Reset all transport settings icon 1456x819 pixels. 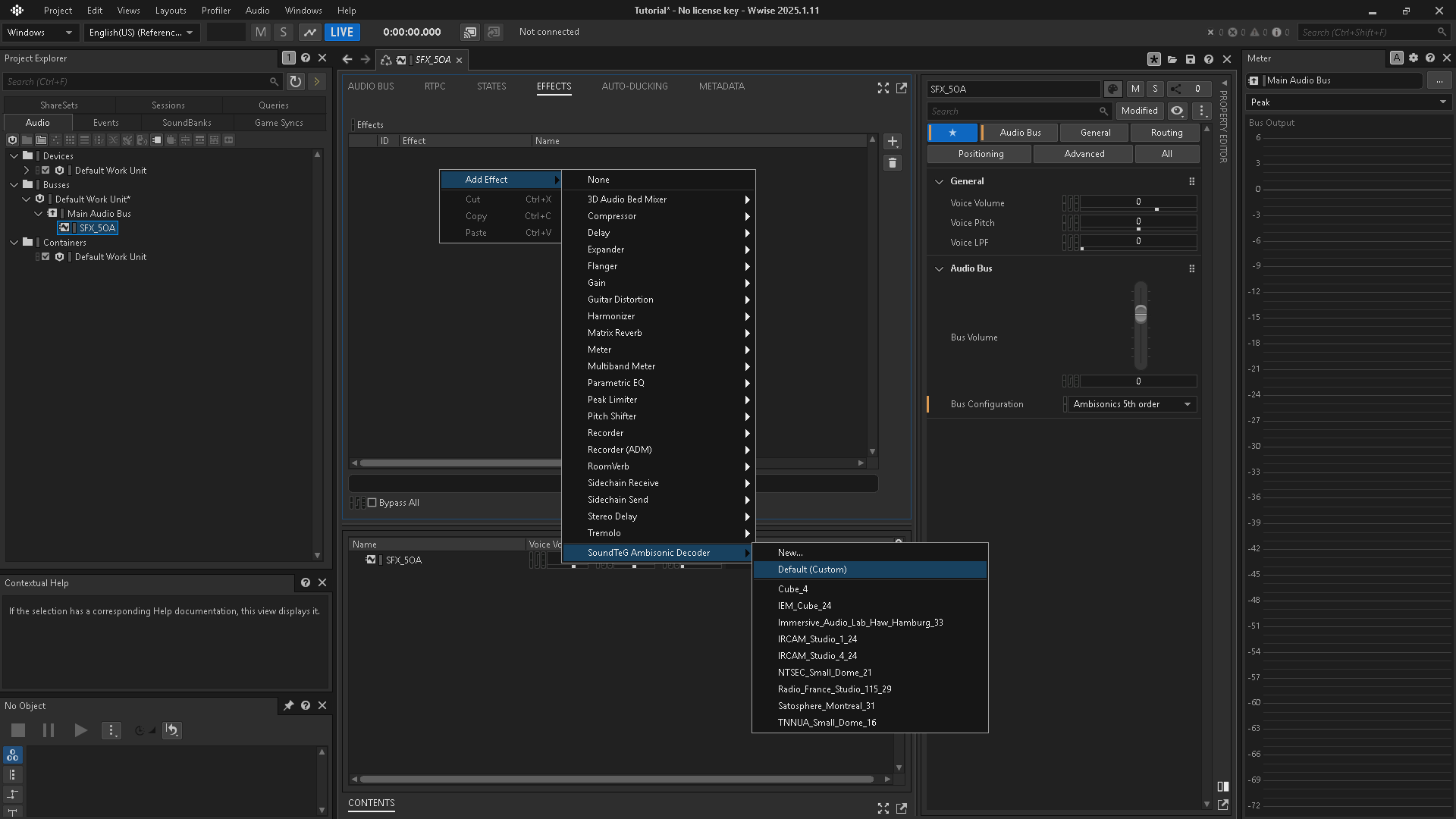172,730
